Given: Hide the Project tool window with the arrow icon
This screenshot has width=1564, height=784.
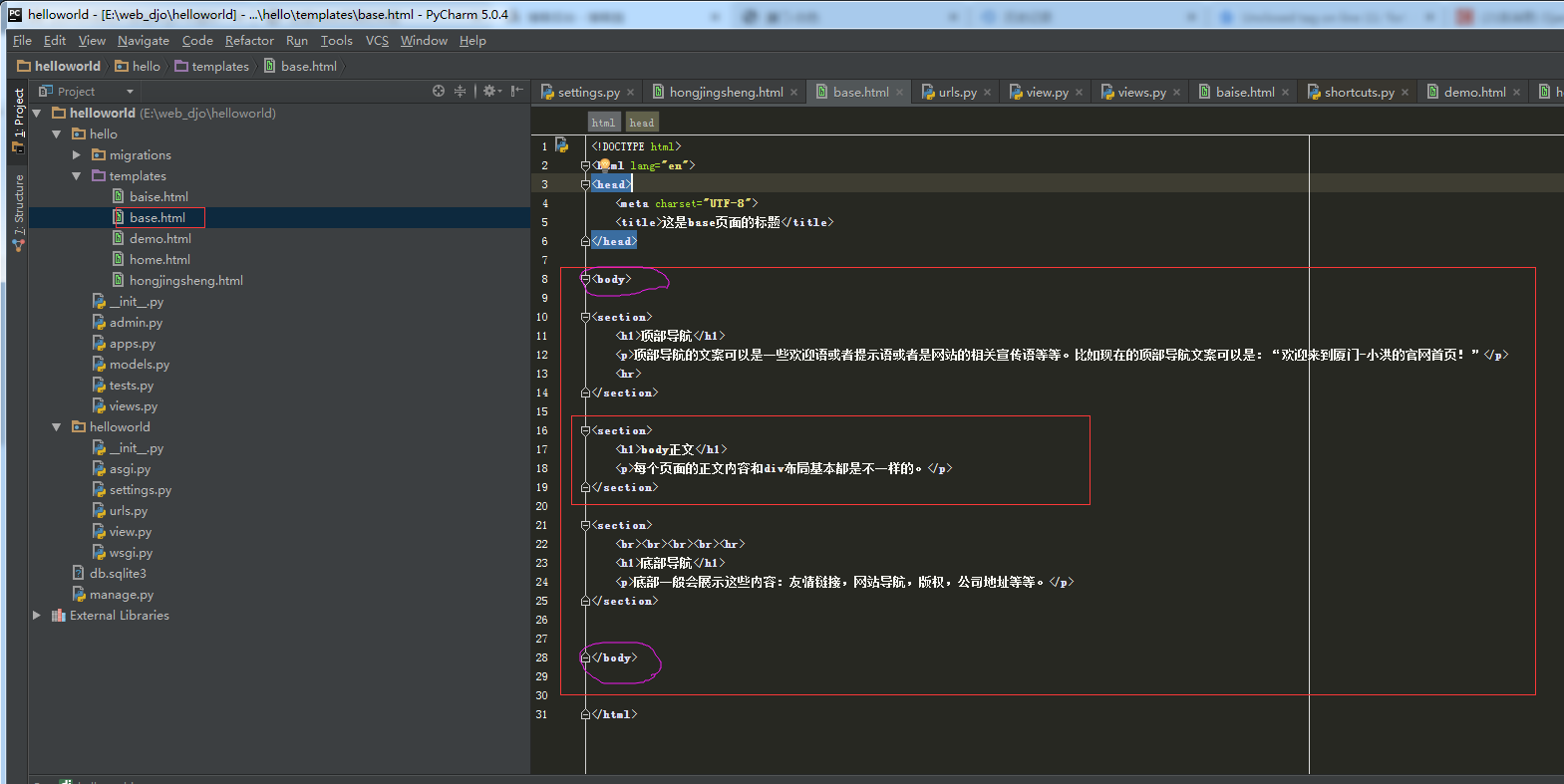Looking at the screenshot, I should pyautogui.click(x=516, y=91).
